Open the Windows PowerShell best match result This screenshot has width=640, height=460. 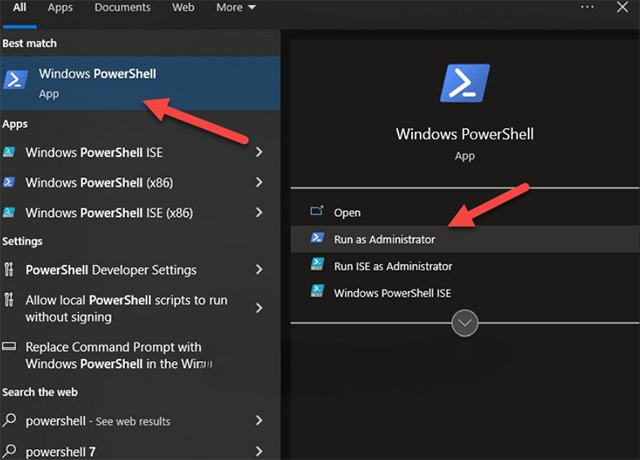[140, 83]
